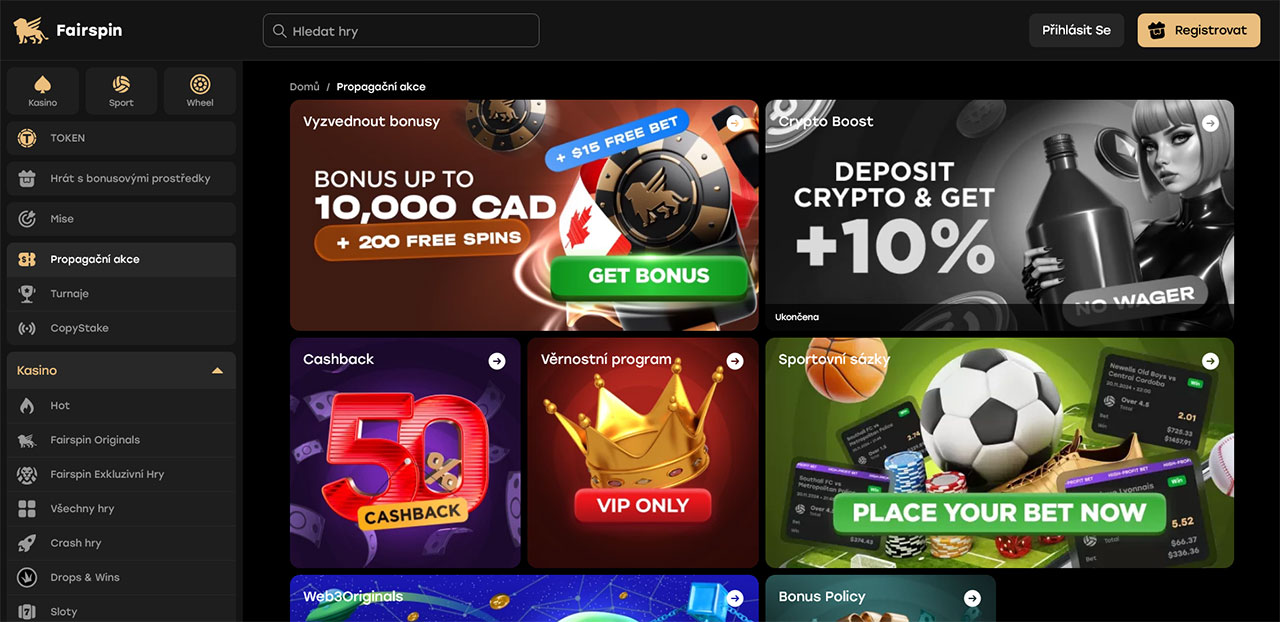Click GET BONUS green button

[x=649, y=276]
